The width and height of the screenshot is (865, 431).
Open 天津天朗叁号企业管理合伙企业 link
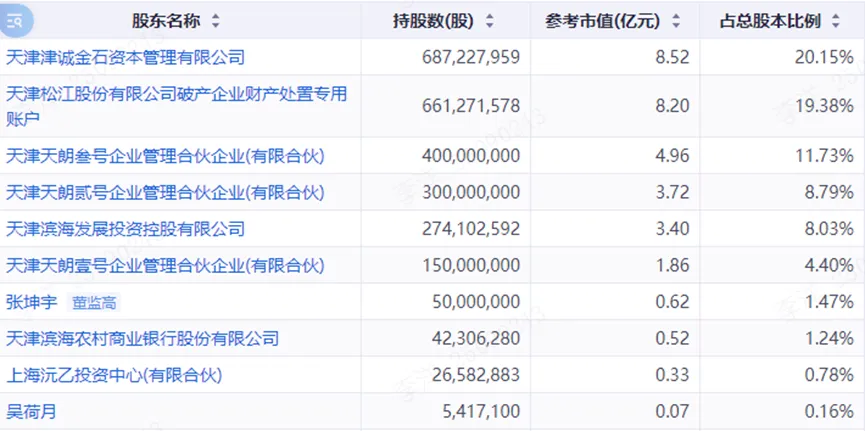point(165,156)
